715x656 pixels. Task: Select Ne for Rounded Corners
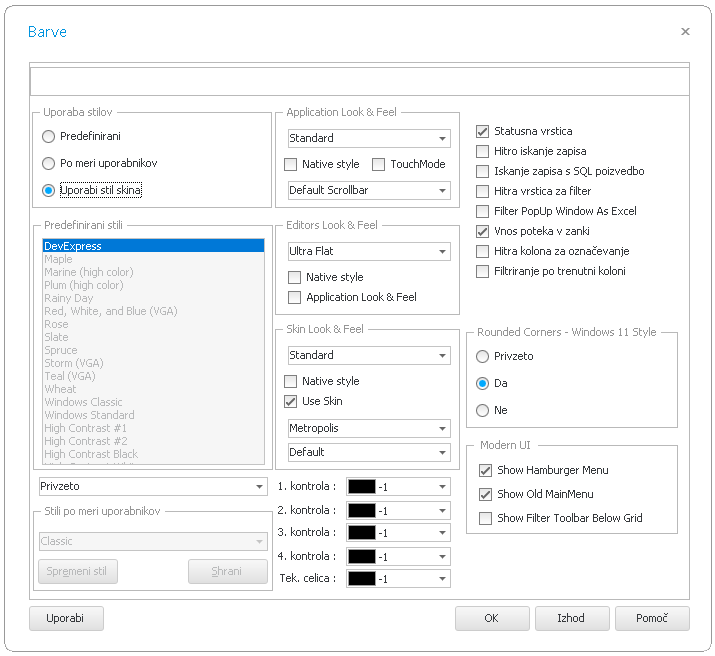[483, 410]
